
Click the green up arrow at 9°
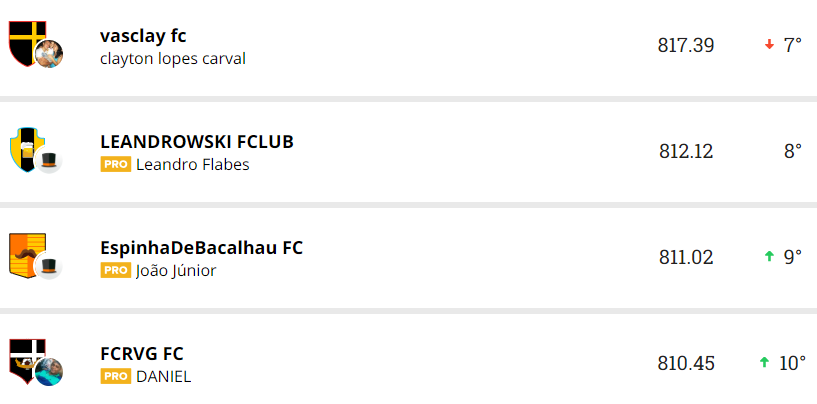pyautogui.click(x=769, y=257)
